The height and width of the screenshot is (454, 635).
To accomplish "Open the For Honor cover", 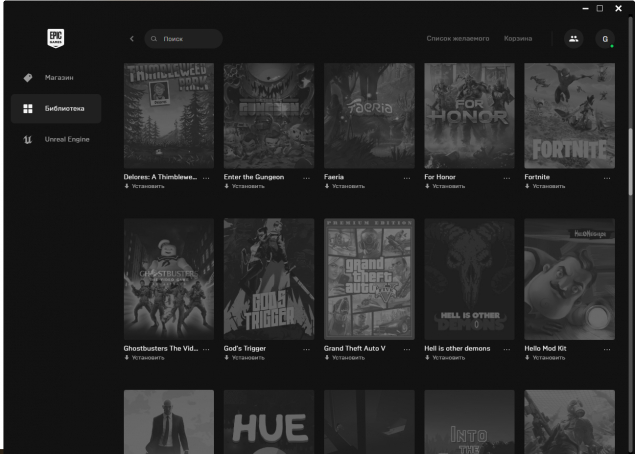I will tap(469, 115).
